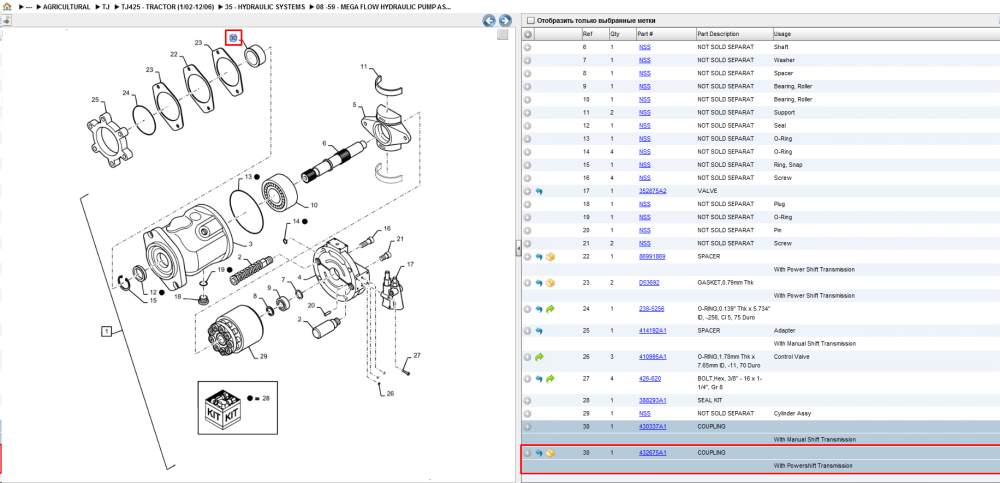Click 'With Powershift Transmission' usage text
This screenshot has height=483, width=1000.
point(814,466)
